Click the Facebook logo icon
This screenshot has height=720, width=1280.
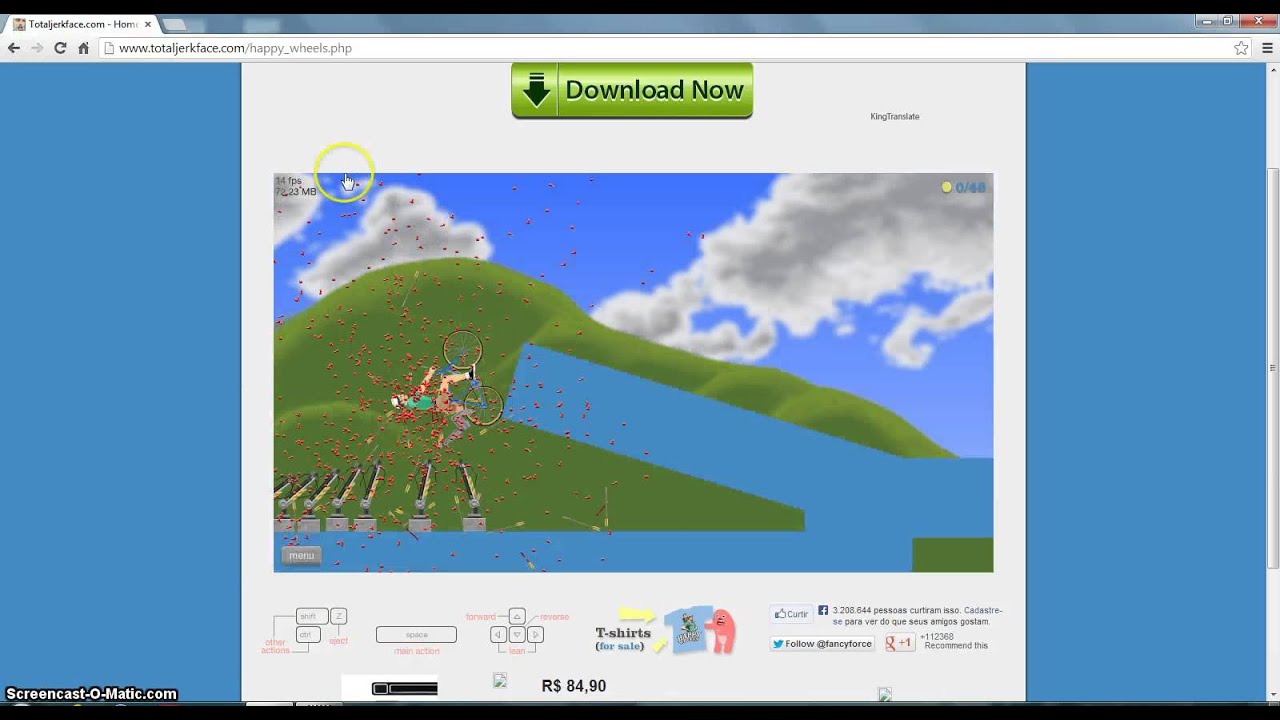tap(823, 610)
